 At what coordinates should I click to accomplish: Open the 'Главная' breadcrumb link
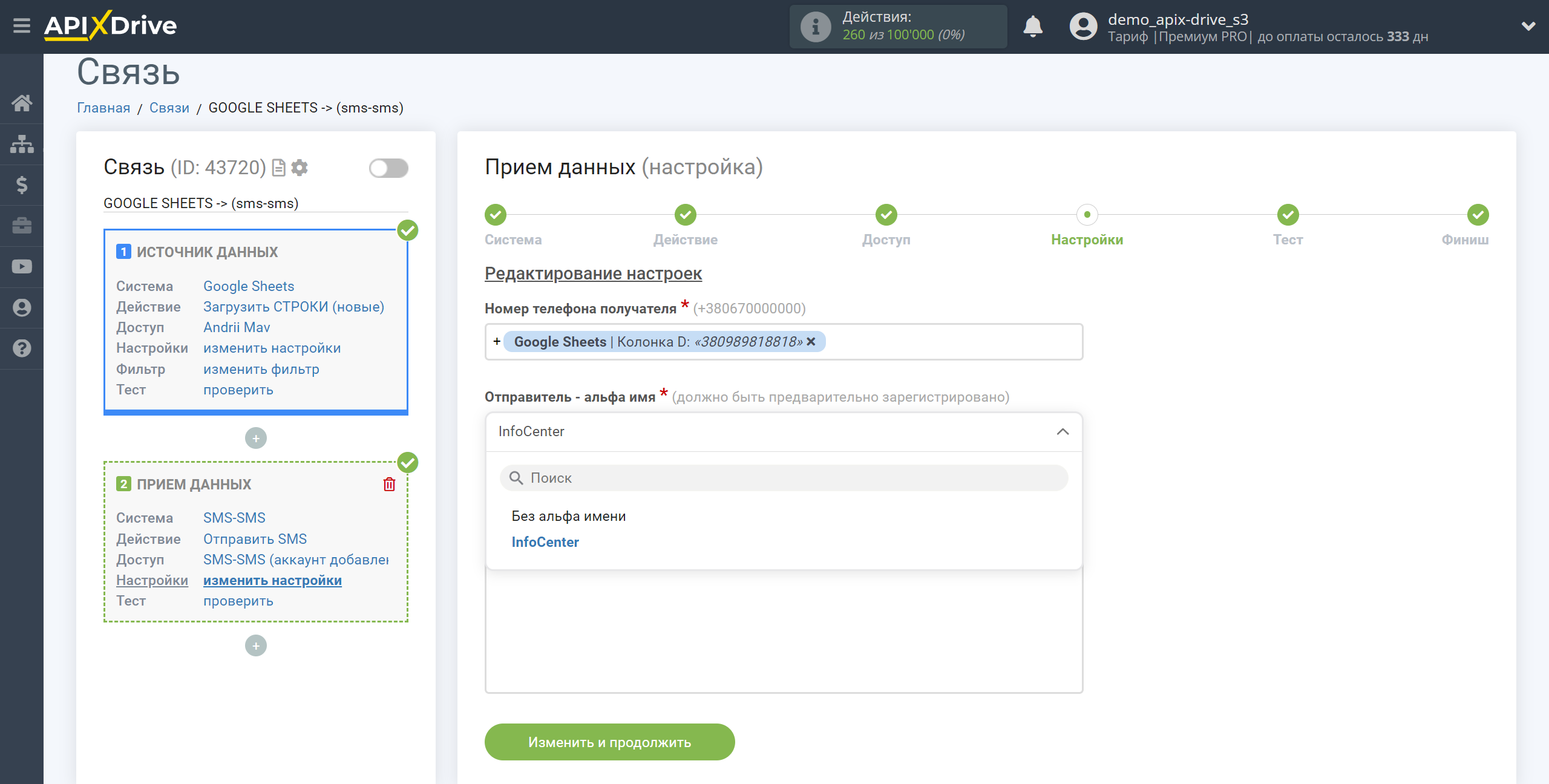point(103,108)
